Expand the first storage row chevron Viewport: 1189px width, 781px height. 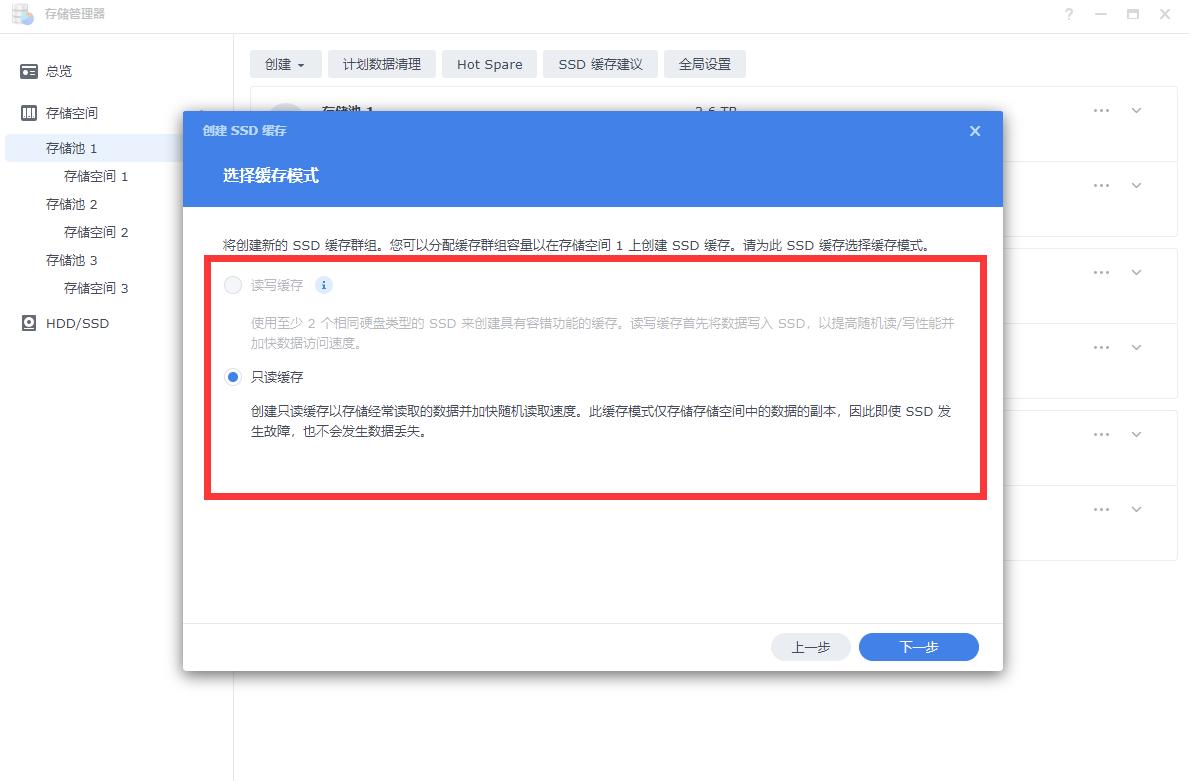(x=1136, y=111)
